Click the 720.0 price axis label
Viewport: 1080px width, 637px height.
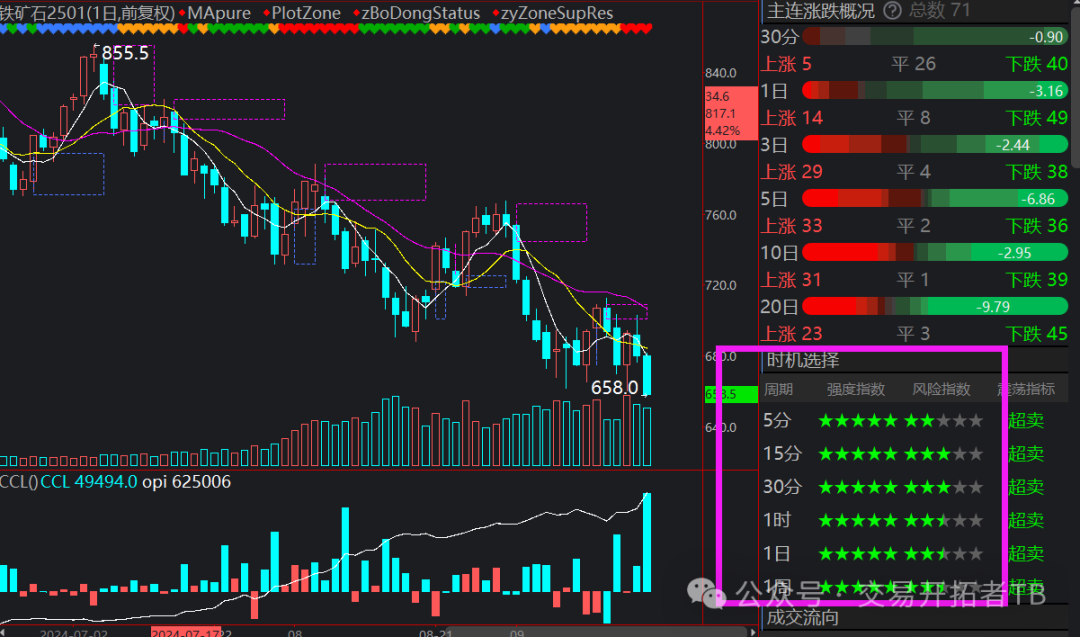coord(720,285)
